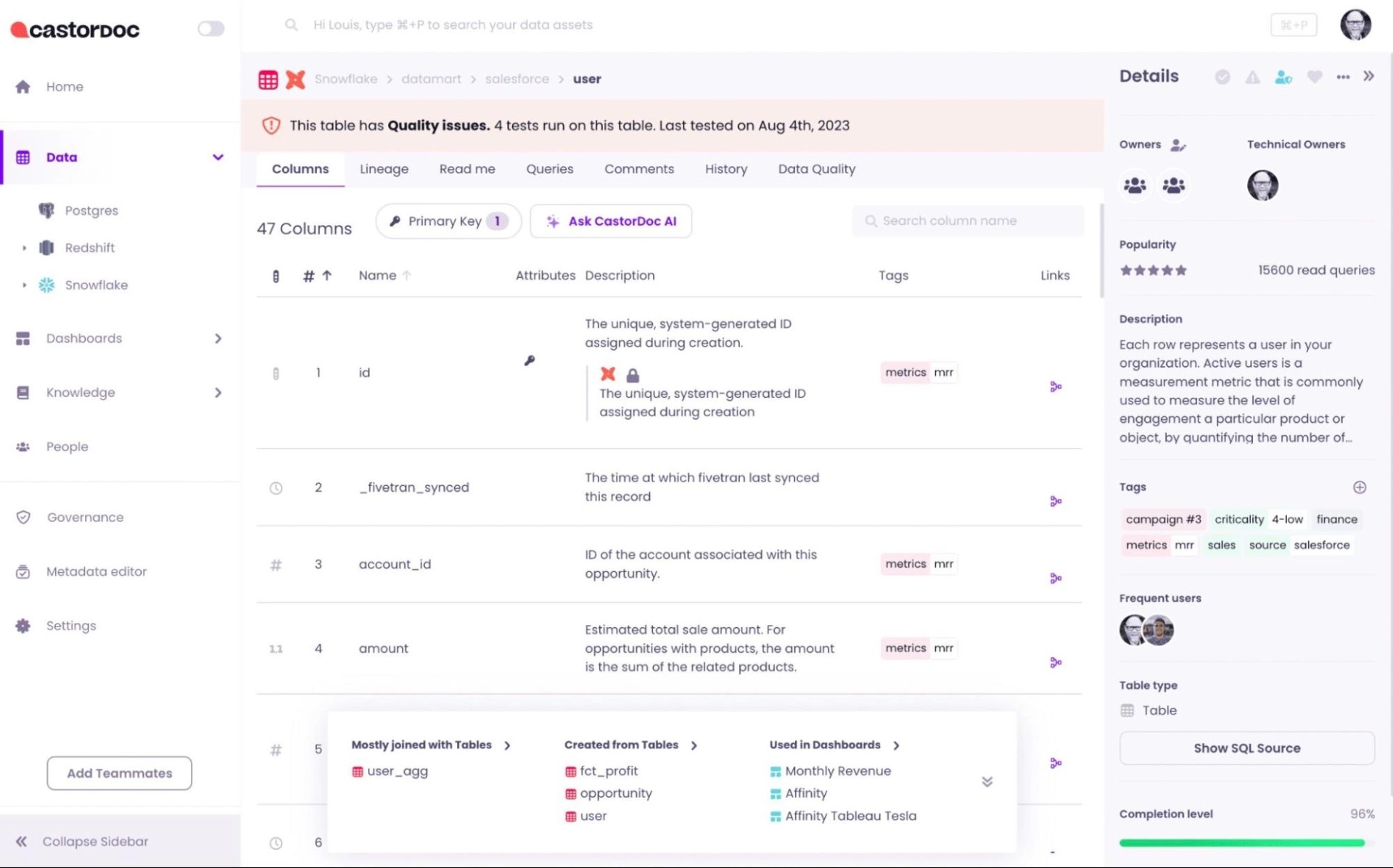Click the CastorDoc logo
Screen dimensions: 1393x868
[x=75, y=29]
